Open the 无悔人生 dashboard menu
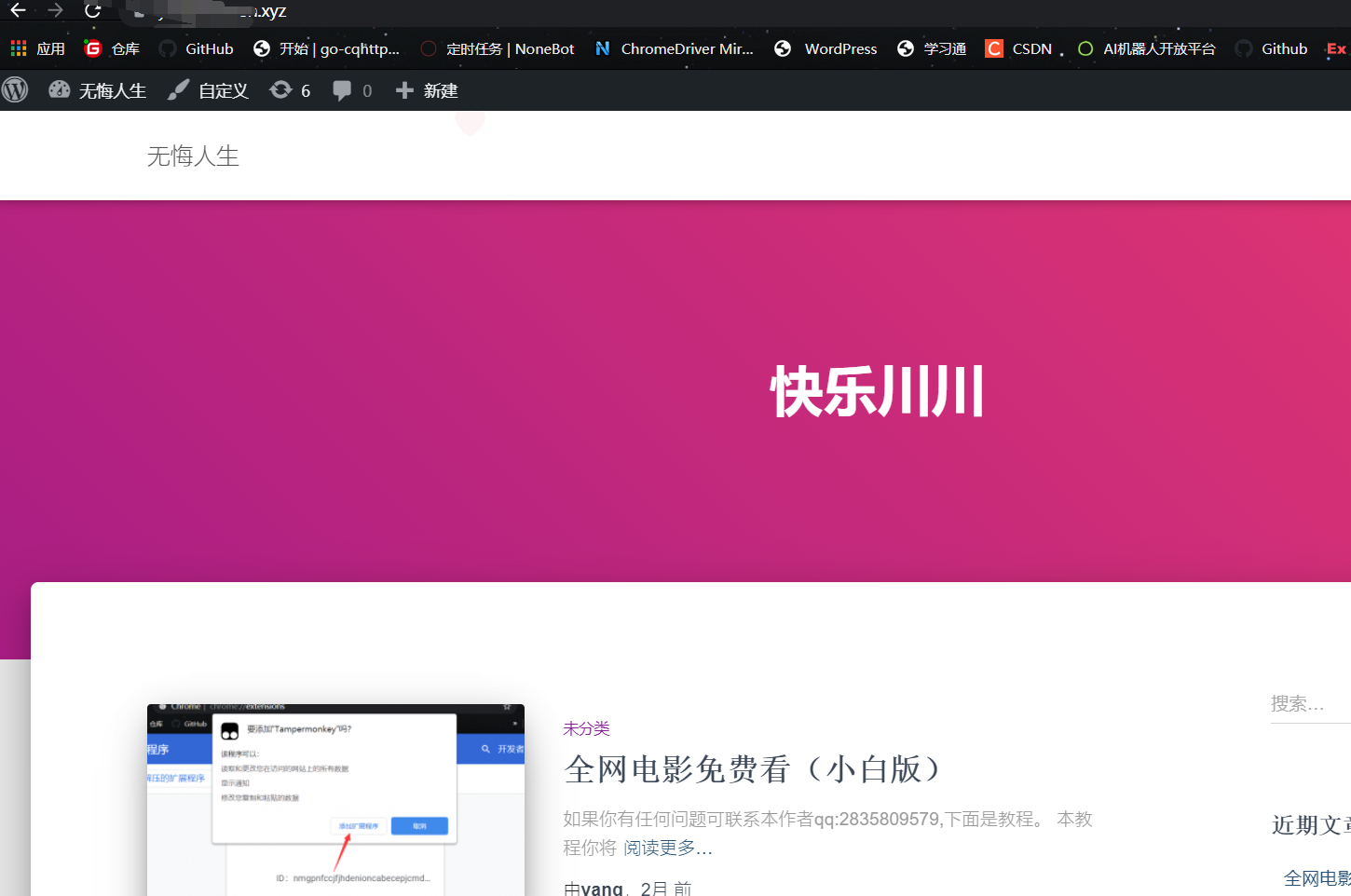 click(x=98, y=90)
